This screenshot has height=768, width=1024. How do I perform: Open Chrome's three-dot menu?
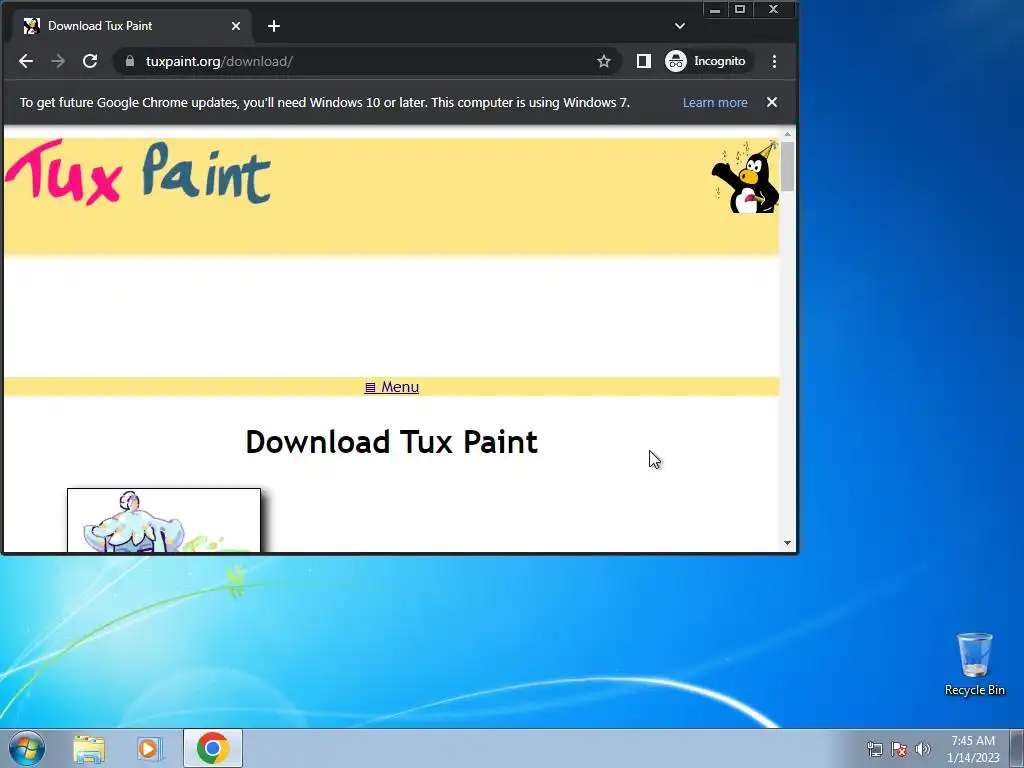click(775, 61)
